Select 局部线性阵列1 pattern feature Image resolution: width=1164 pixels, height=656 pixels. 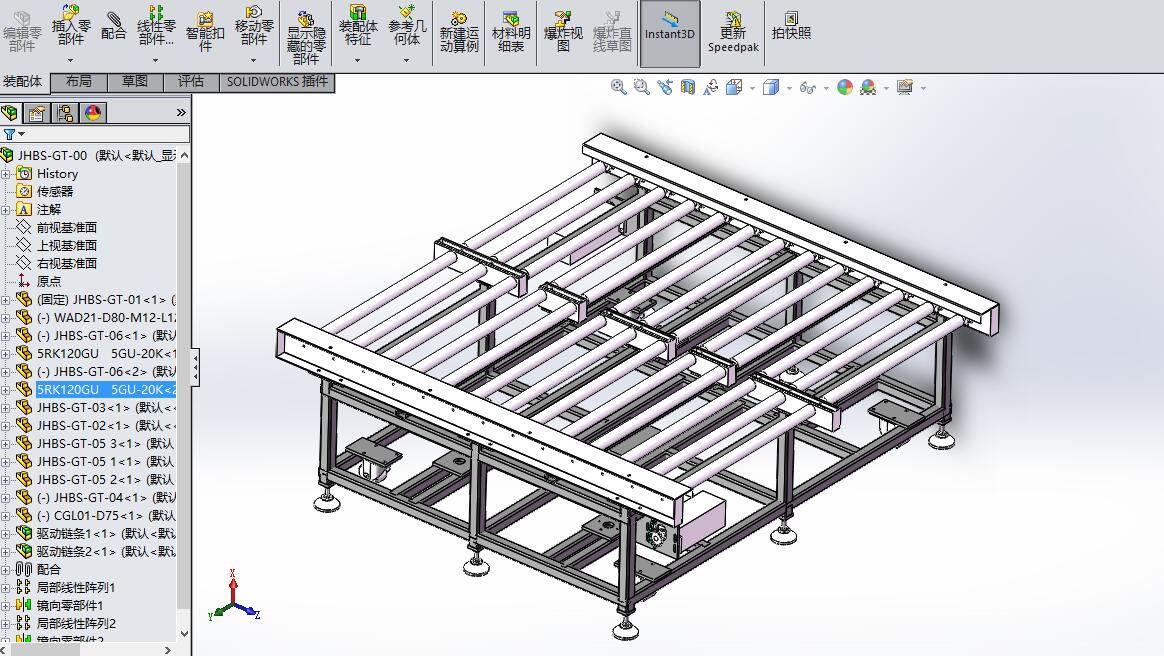(x=76, y=588)
